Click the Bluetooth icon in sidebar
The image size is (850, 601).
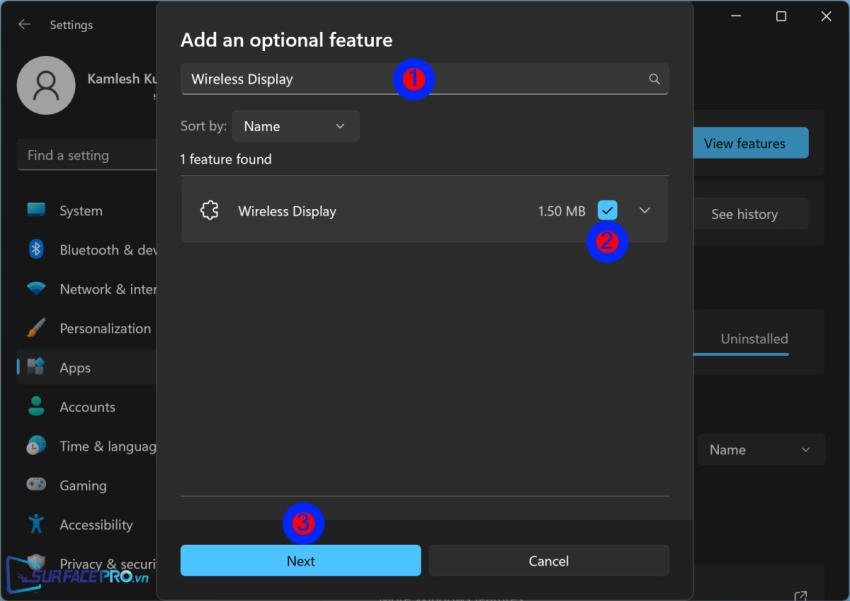(x=37, y=250)
